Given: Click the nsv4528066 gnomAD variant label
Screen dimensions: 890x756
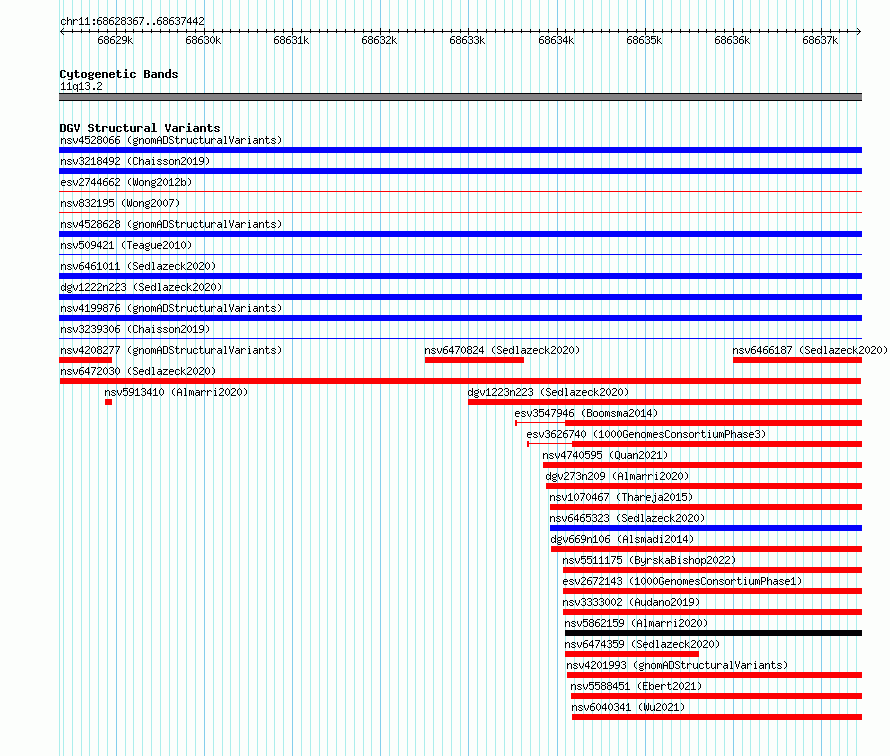Looking at the screenshot, I should click(x=171, y=140).
